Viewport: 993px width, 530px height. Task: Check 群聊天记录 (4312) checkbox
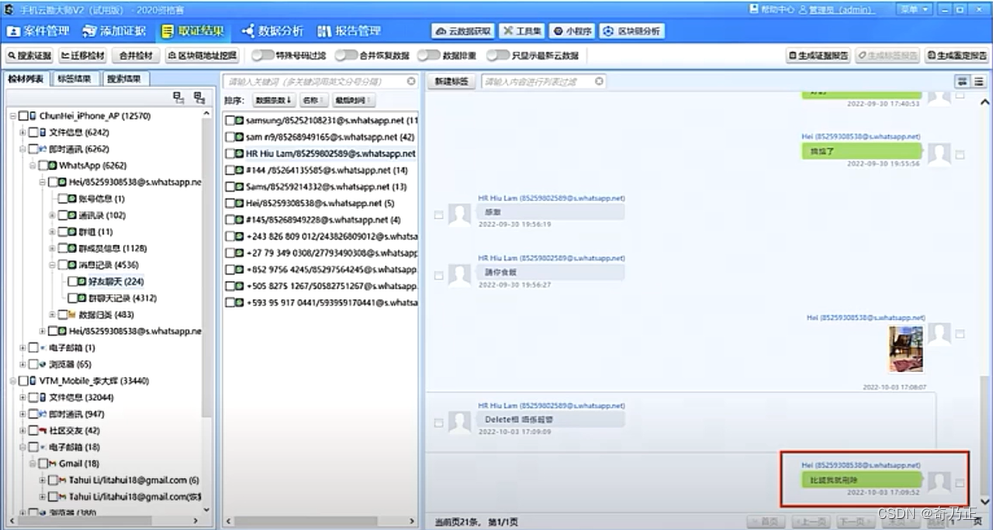pos(73,298)
